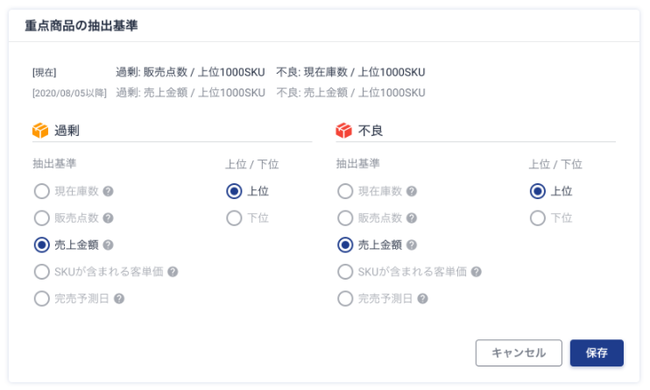
Task: Select 売上金額 radio under 不良
Action: point(345,245)
